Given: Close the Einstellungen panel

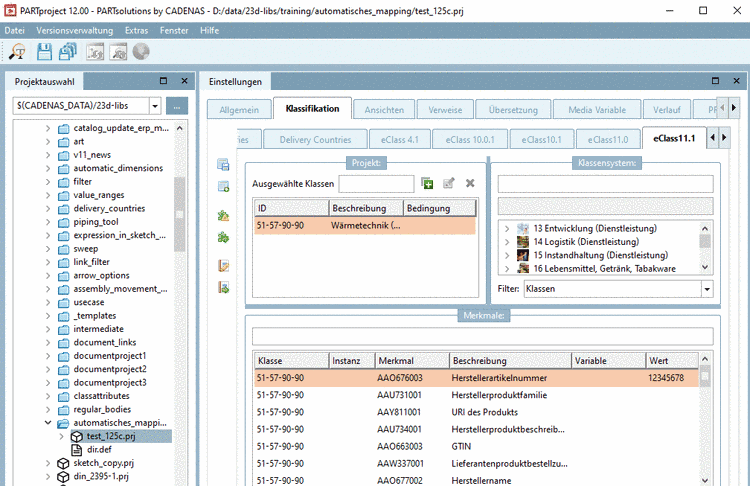Looking at the screenshot, I should pos(737,81).
